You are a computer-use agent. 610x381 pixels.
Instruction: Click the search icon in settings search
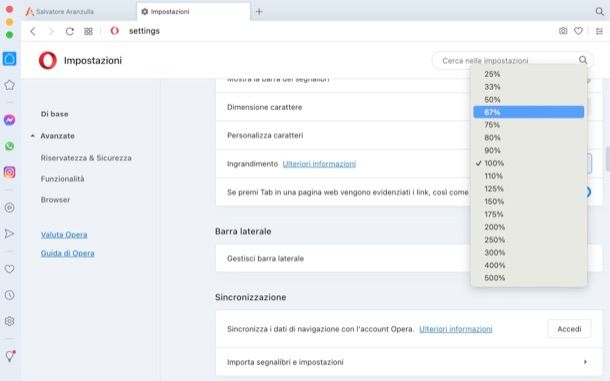[x=583, y=60]
